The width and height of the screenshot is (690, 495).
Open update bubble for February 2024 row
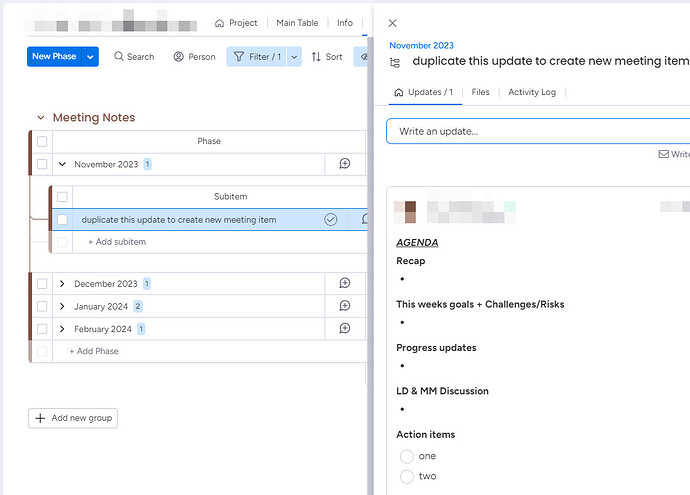[x=345, y=328]
